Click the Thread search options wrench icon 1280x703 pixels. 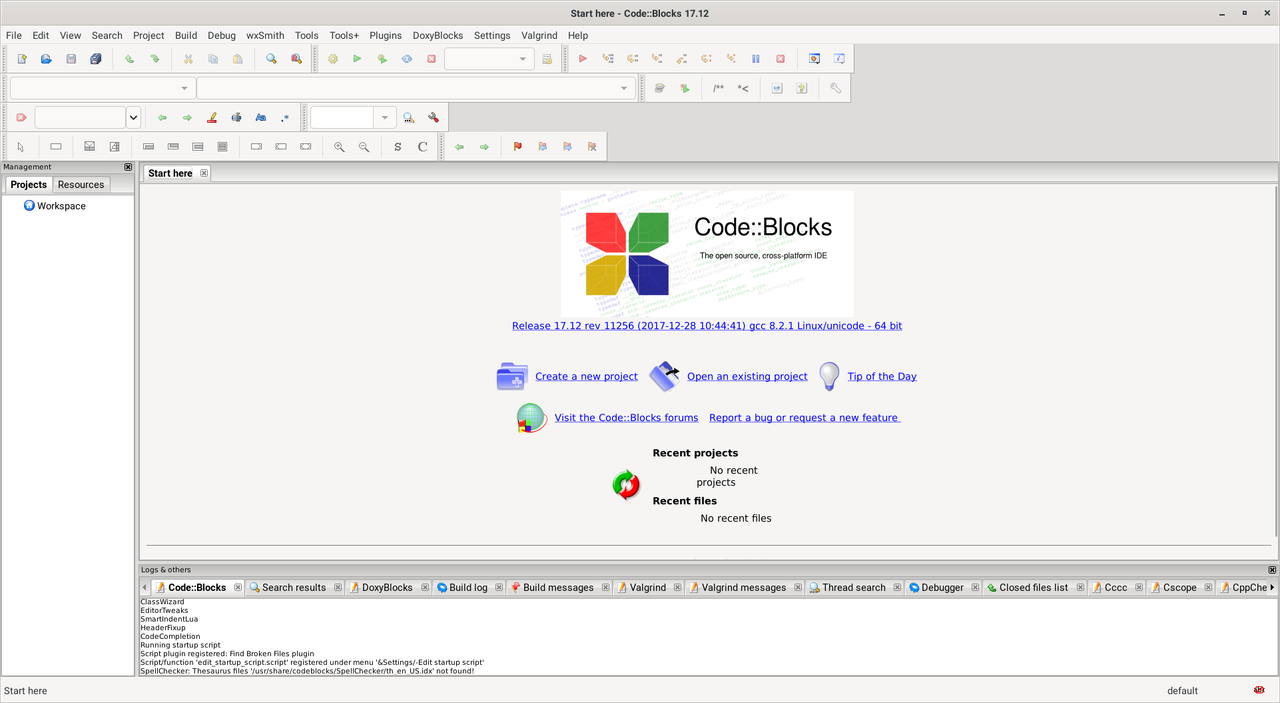[433, 118]
